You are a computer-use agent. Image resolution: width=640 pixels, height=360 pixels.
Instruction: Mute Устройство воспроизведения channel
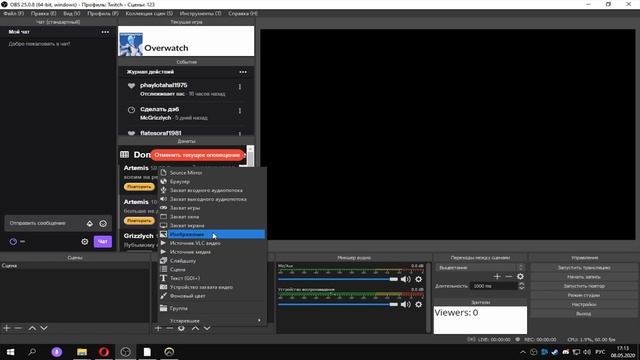coord(406,304)
